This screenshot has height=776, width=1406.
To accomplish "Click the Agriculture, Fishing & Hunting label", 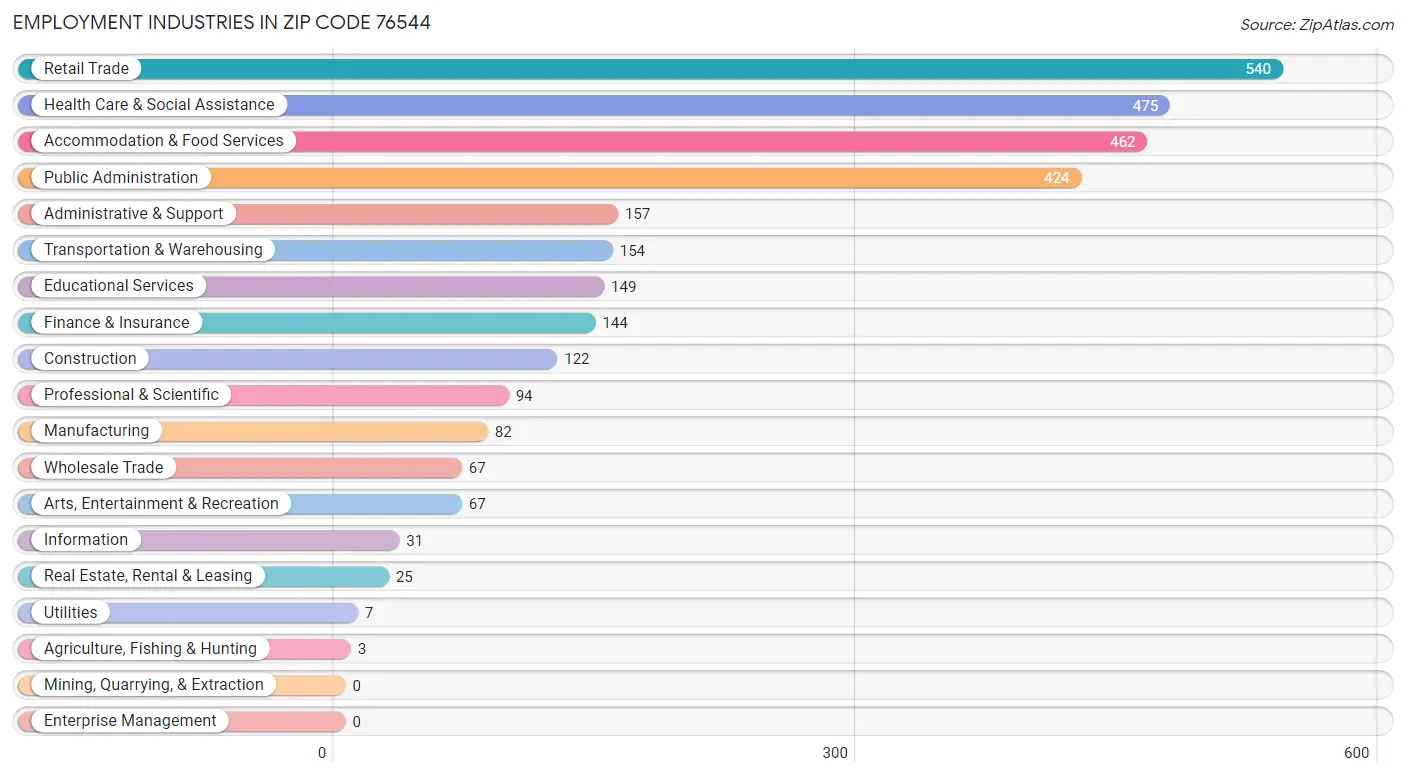I will pyautogui.click(x=150, y=649).
